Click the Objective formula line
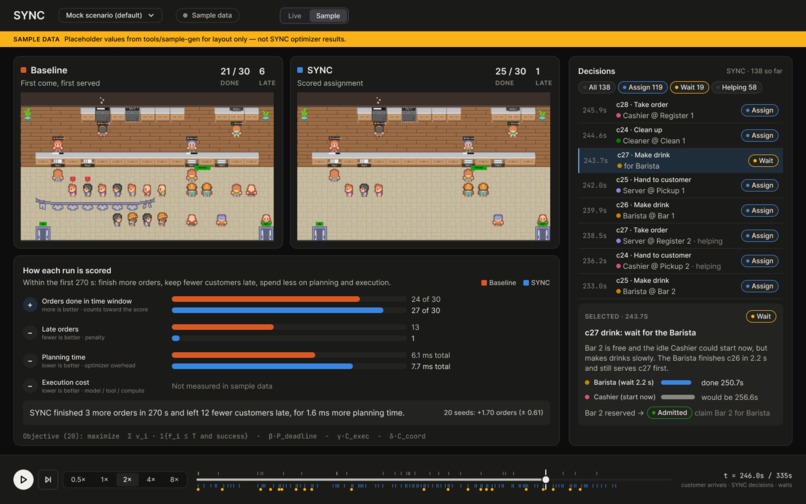 (224, 436)
